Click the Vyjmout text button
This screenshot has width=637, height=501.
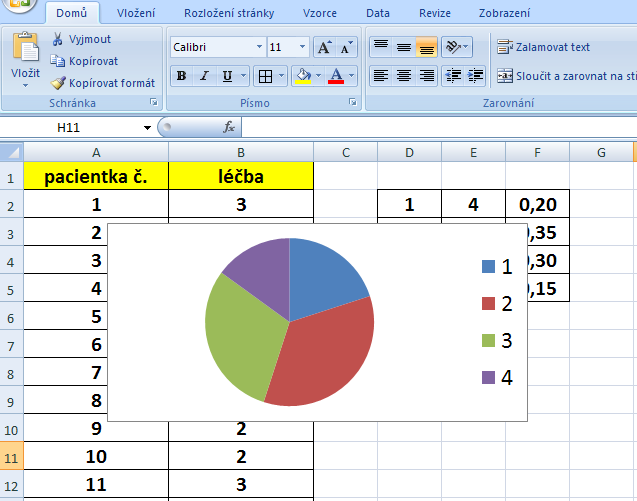coord(90,39)
